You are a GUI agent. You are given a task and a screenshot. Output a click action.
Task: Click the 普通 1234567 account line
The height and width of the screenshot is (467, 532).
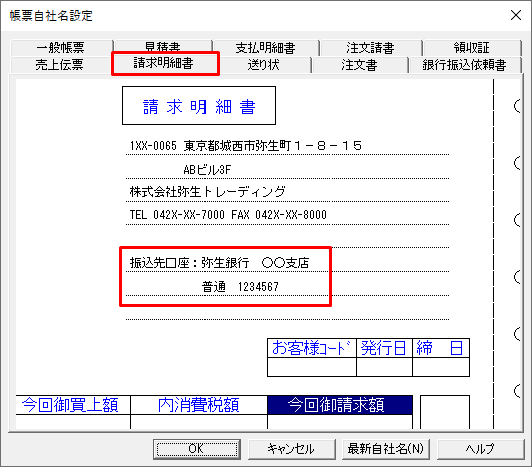click(287, 287)
